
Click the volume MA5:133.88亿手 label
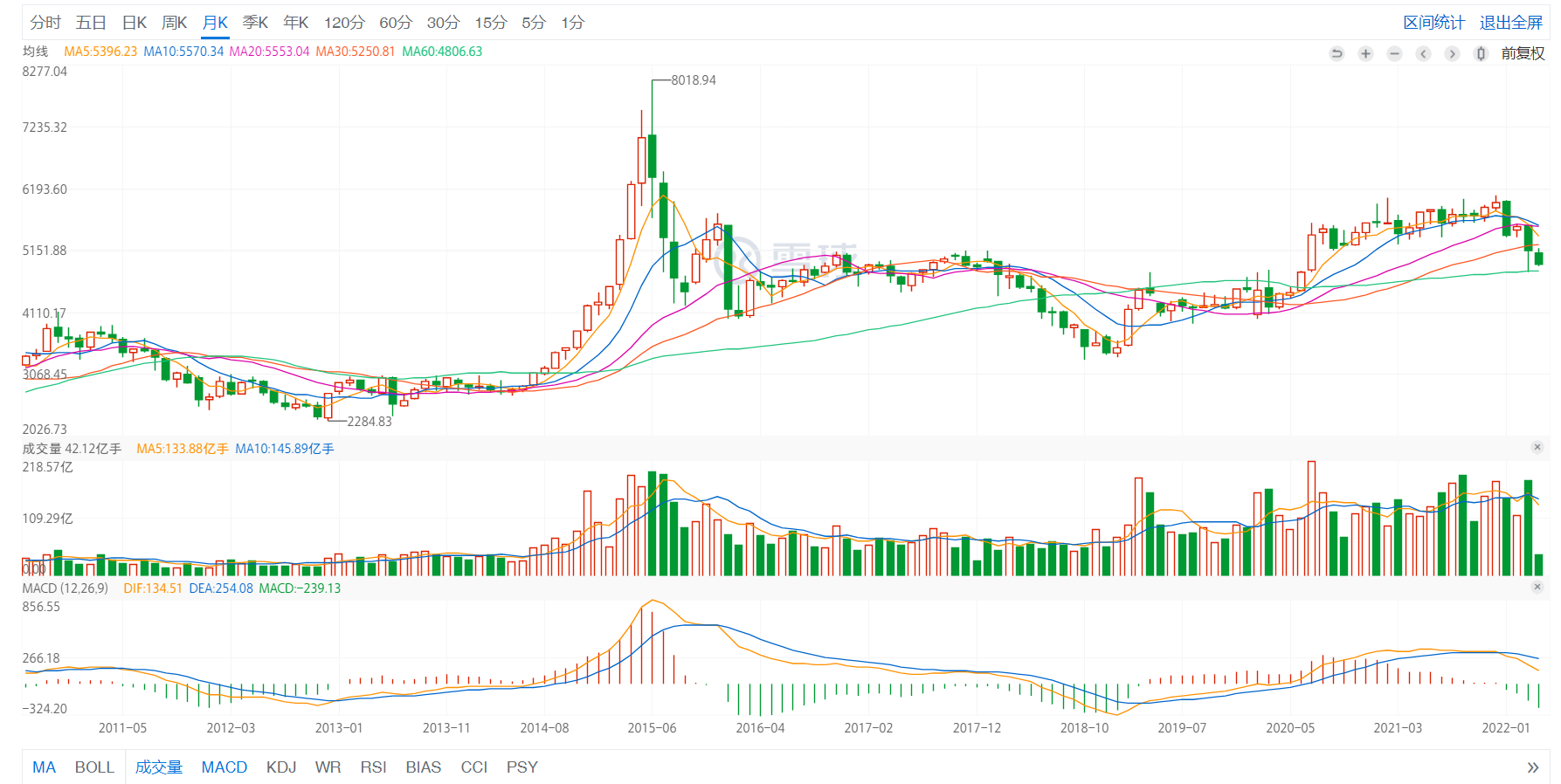[x=183, y=449]
